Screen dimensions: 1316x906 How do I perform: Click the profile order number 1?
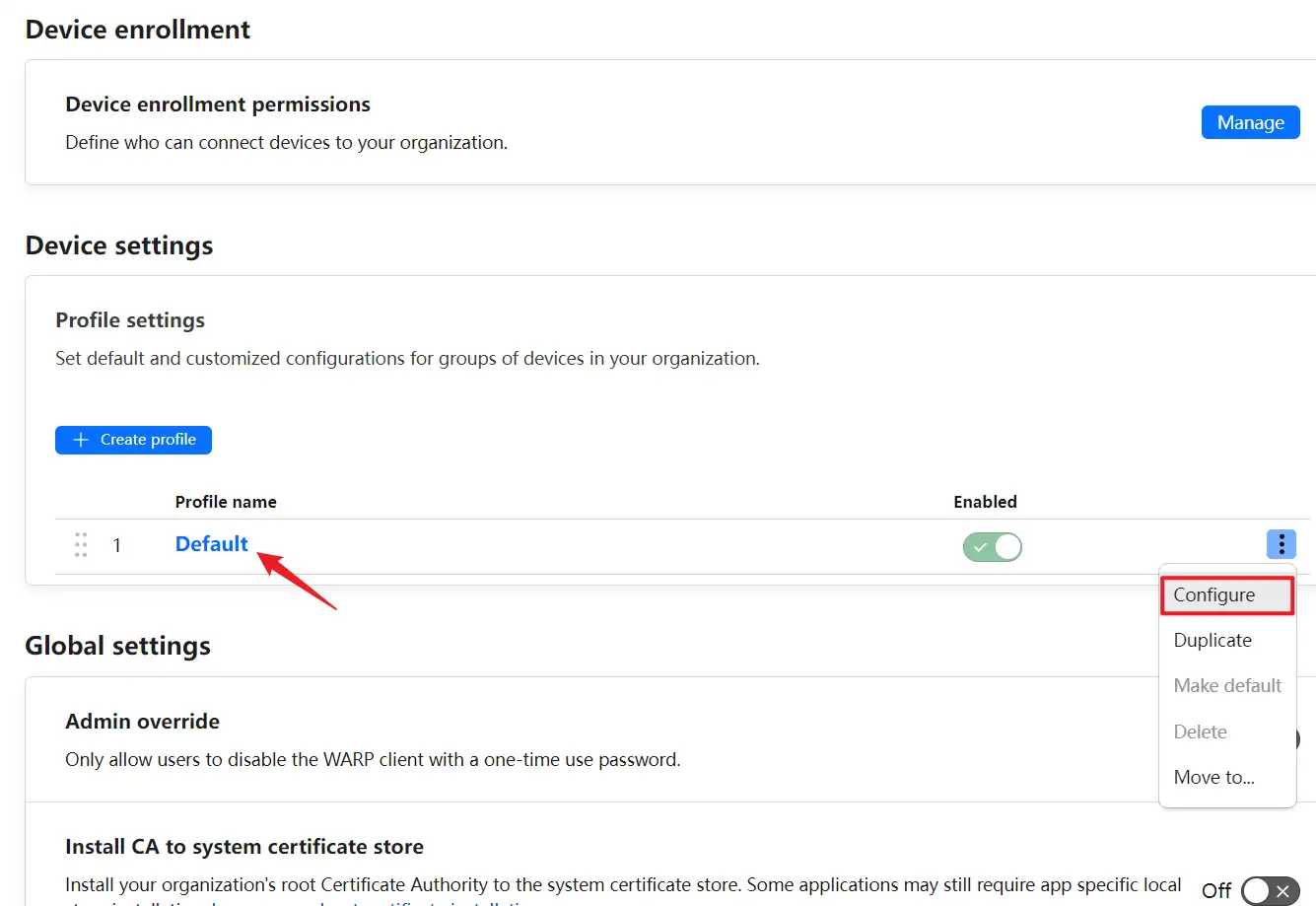tap(116, 545)
